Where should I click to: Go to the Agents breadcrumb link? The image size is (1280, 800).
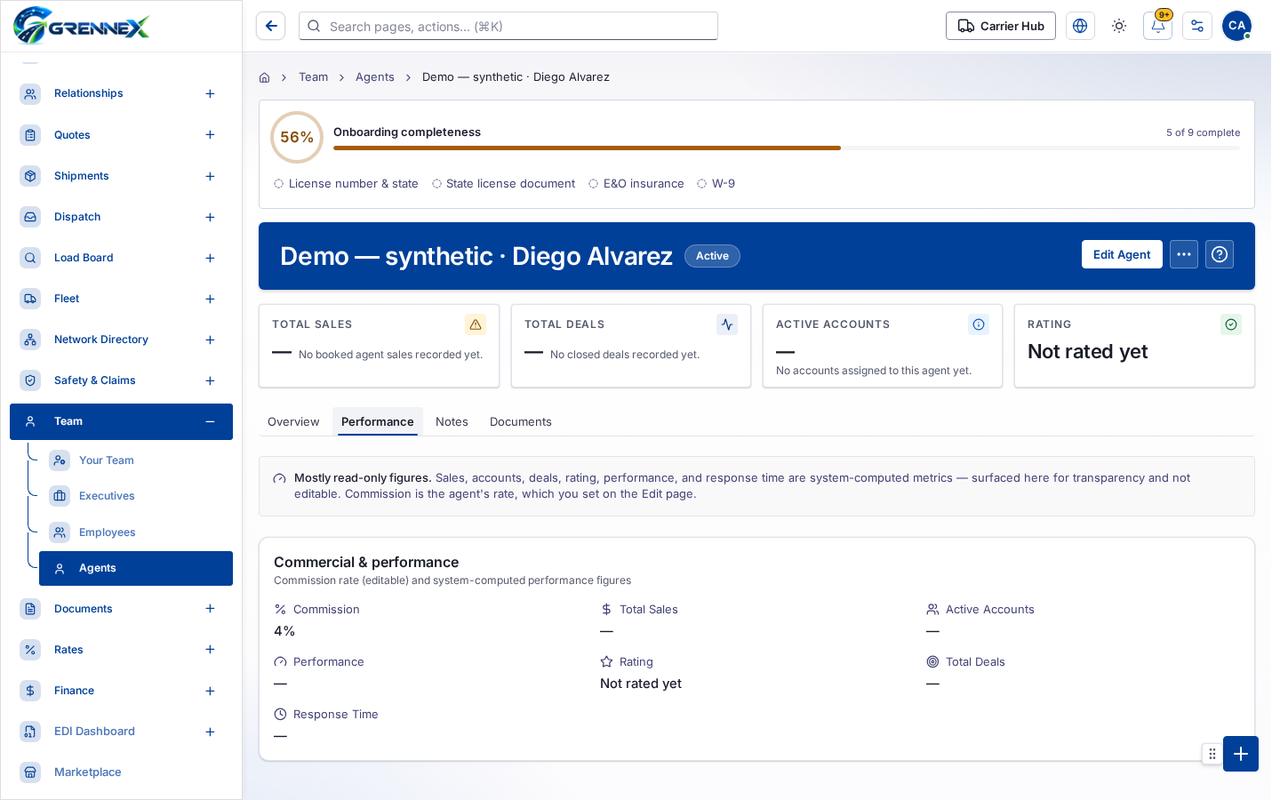point(375,77)
